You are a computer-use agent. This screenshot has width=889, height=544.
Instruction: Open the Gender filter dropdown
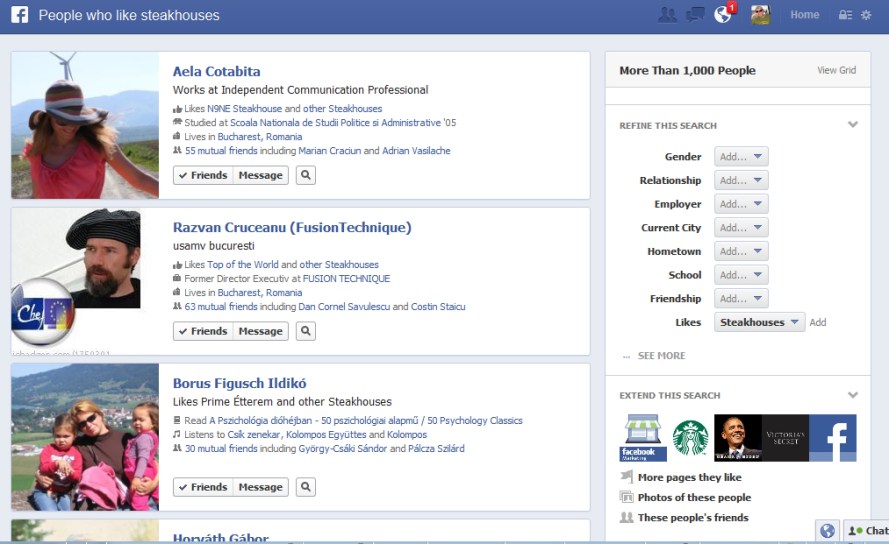pos(741,157)
